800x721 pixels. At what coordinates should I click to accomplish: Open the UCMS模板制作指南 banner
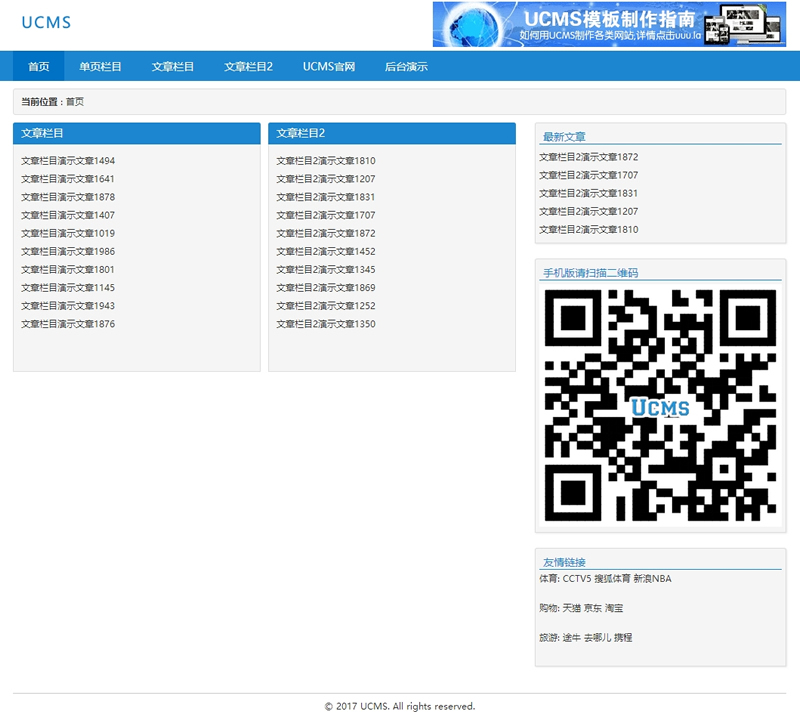coord(609,24)
